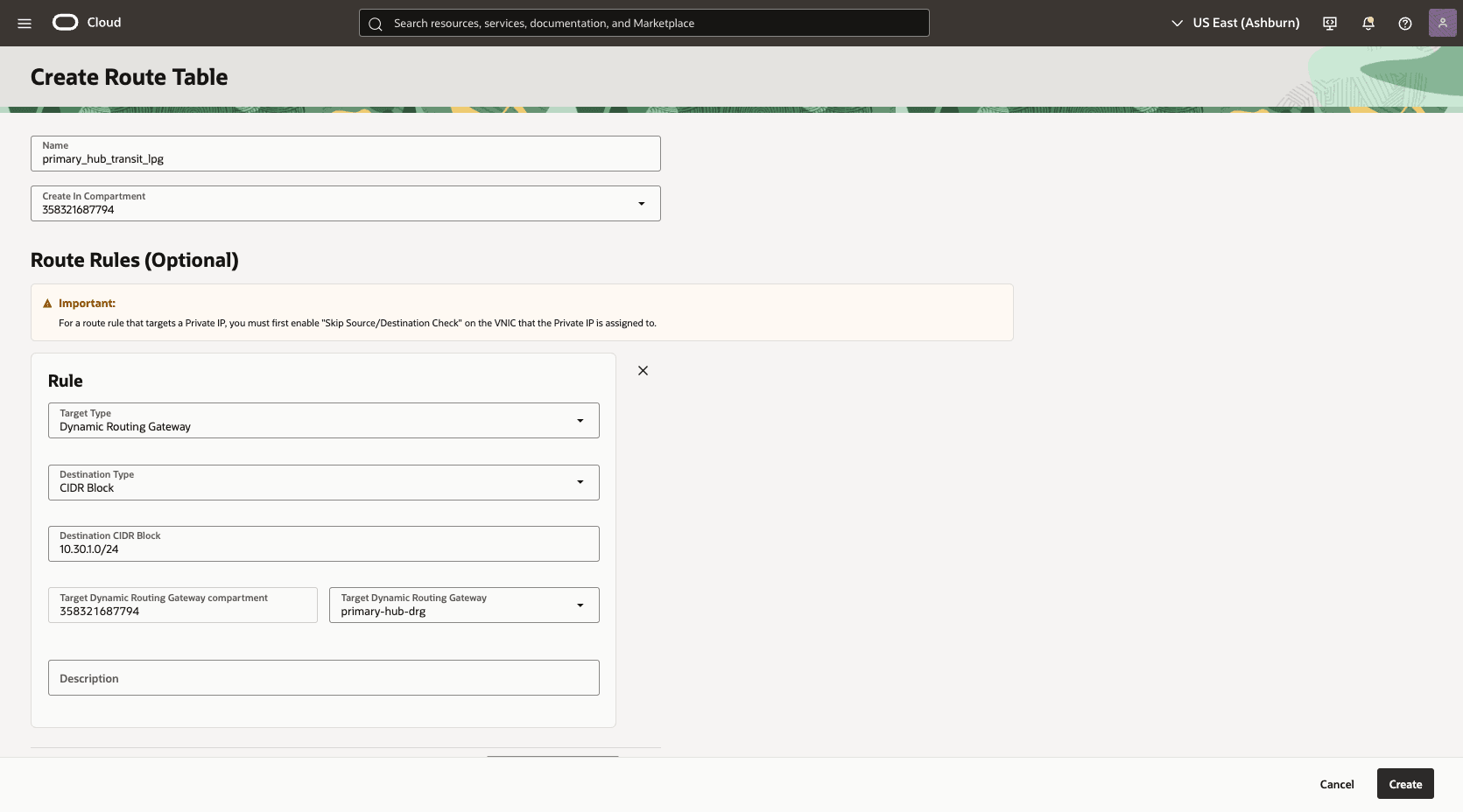The width and height of the screenshot is (1463, 812).
Task: Click the Create button
Action: [x=1404, y=784]
